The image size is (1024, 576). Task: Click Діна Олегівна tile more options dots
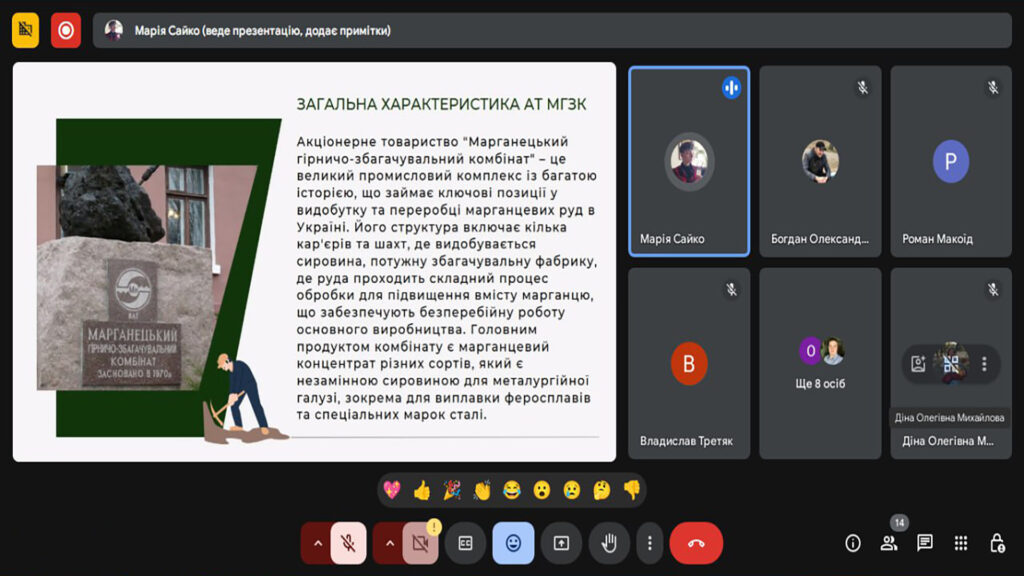pyautogui.click(x=984, y=364)
